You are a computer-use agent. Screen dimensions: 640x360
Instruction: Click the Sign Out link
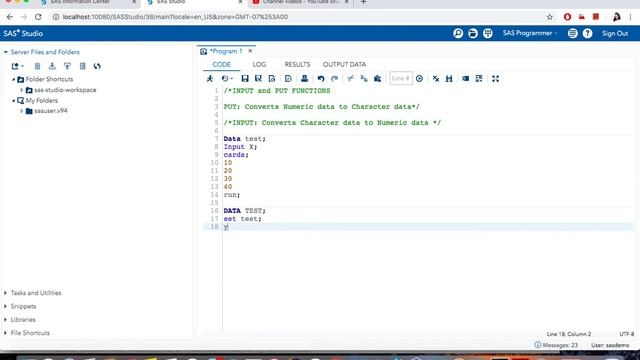[615, 33]
